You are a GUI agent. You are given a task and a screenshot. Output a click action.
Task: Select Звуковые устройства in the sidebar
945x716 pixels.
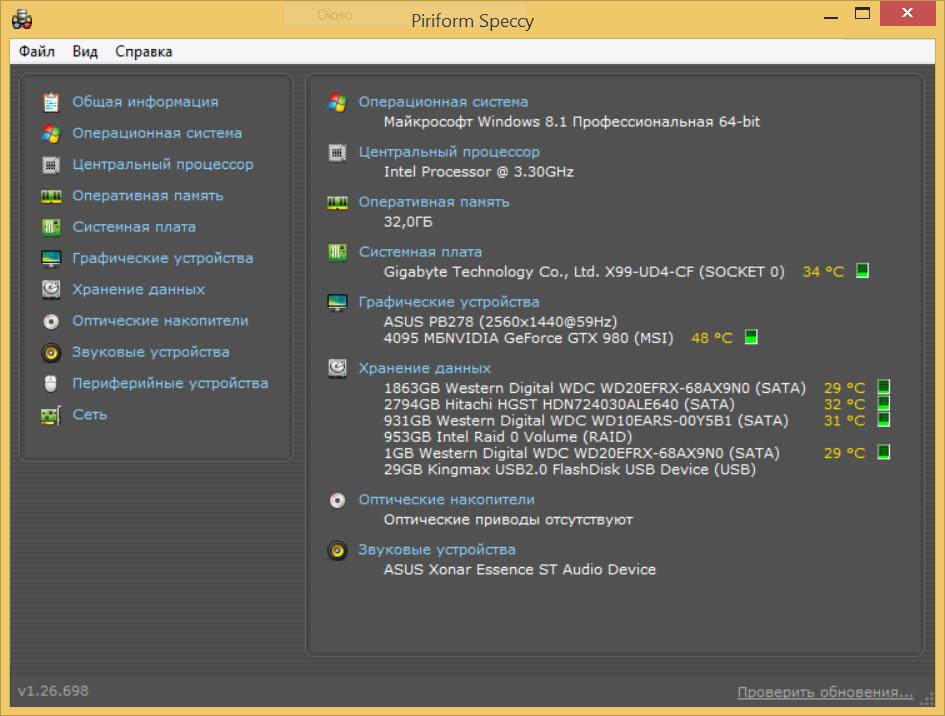pos(151,353)
